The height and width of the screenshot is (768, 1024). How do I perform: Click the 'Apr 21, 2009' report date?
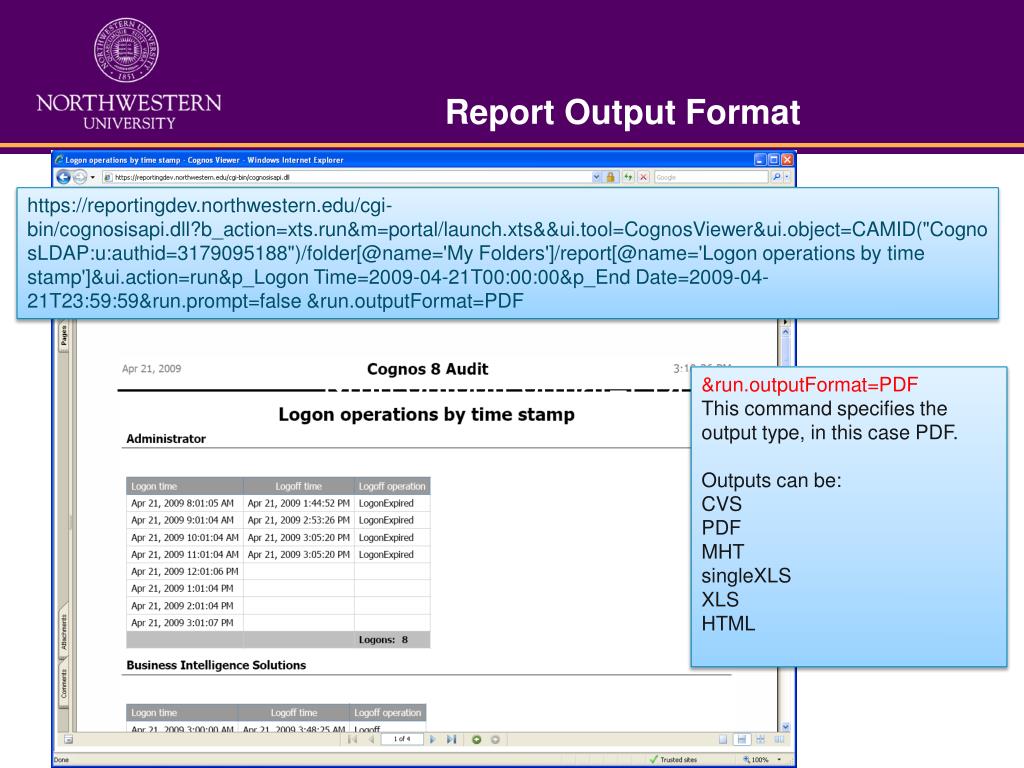click(x=152, y=368)
